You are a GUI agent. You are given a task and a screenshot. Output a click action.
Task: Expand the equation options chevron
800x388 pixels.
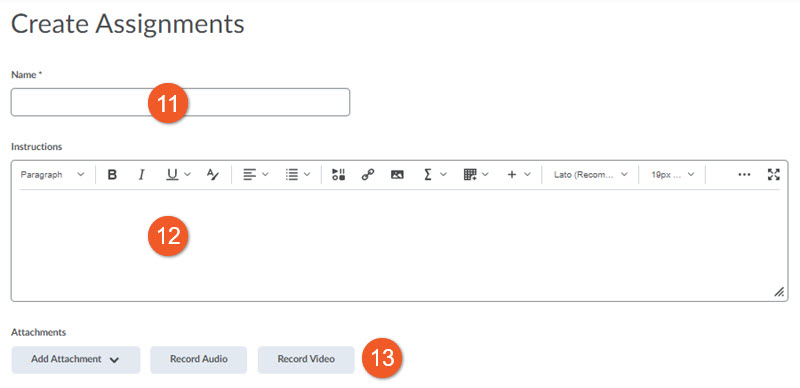[443, 175]
